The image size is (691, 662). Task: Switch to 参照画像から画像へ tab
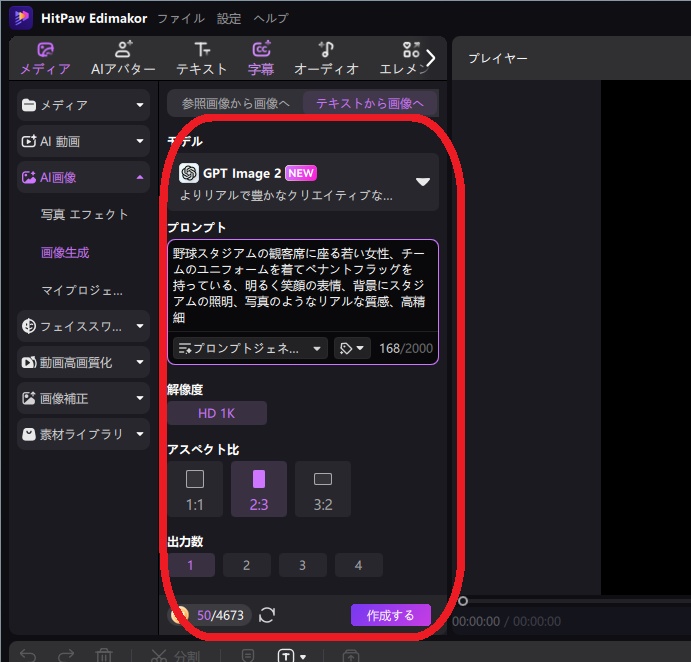(236, 104)
